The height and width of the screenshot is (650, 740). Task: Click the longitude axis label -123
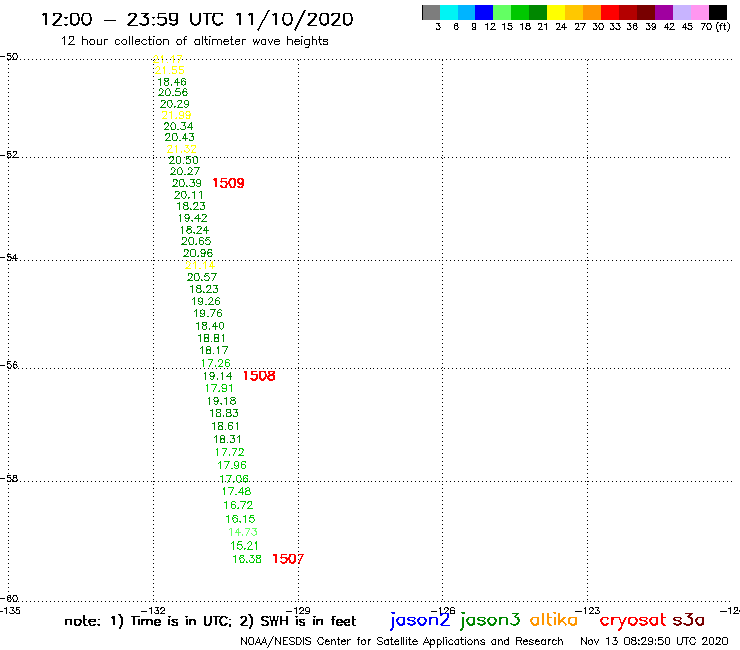click(588, 611)
